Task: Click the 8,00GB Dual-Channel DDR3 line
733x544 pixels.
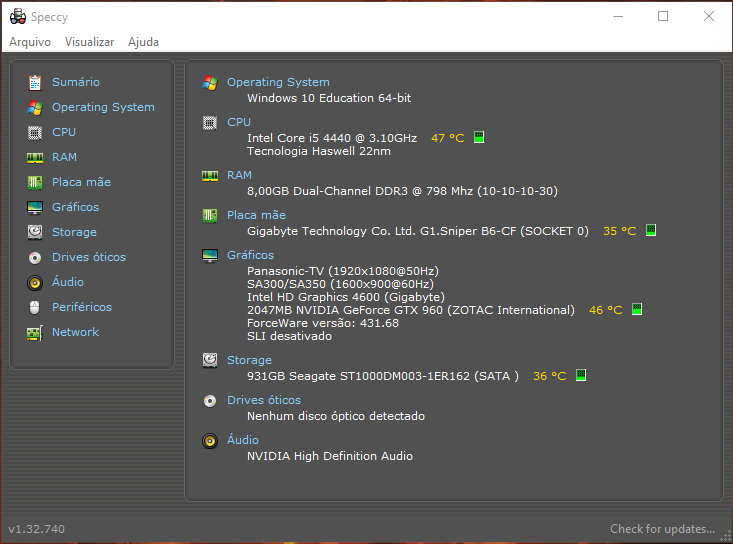Action: [x=402, y=191]
